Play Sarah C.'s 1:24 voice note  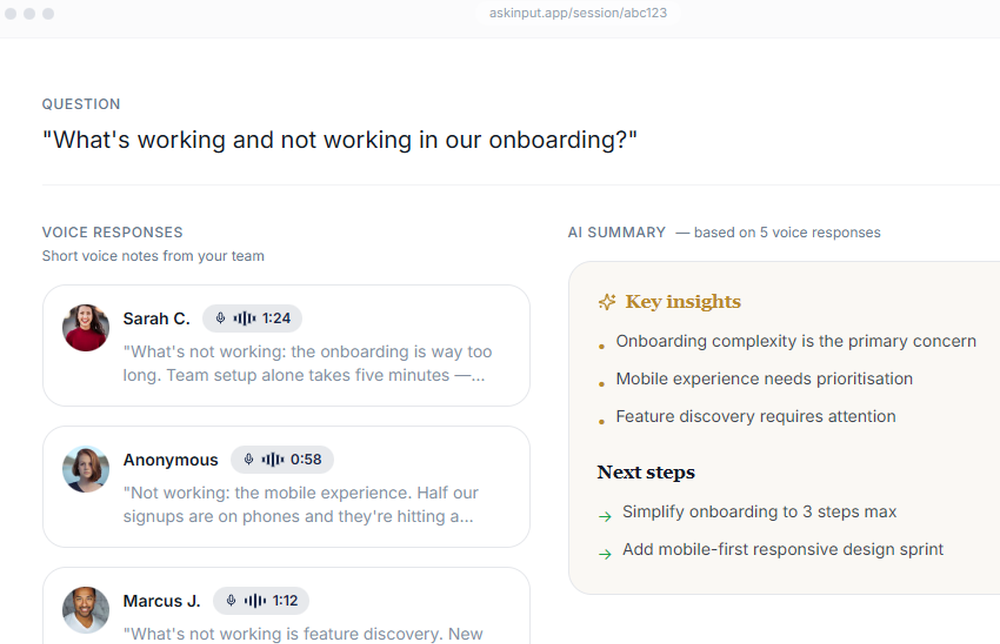(252, 318)
